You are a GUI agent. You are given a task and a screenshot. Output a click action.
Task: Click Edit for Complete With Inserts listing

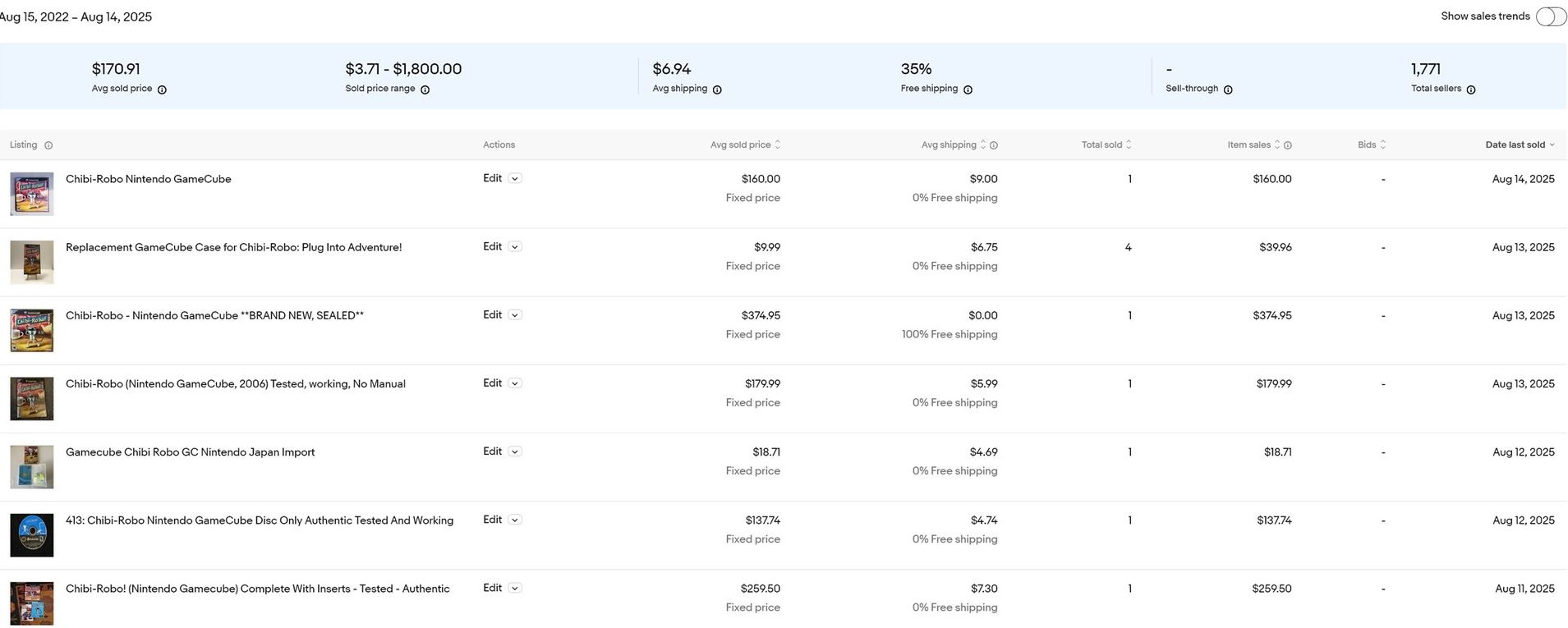coord(492,587)
